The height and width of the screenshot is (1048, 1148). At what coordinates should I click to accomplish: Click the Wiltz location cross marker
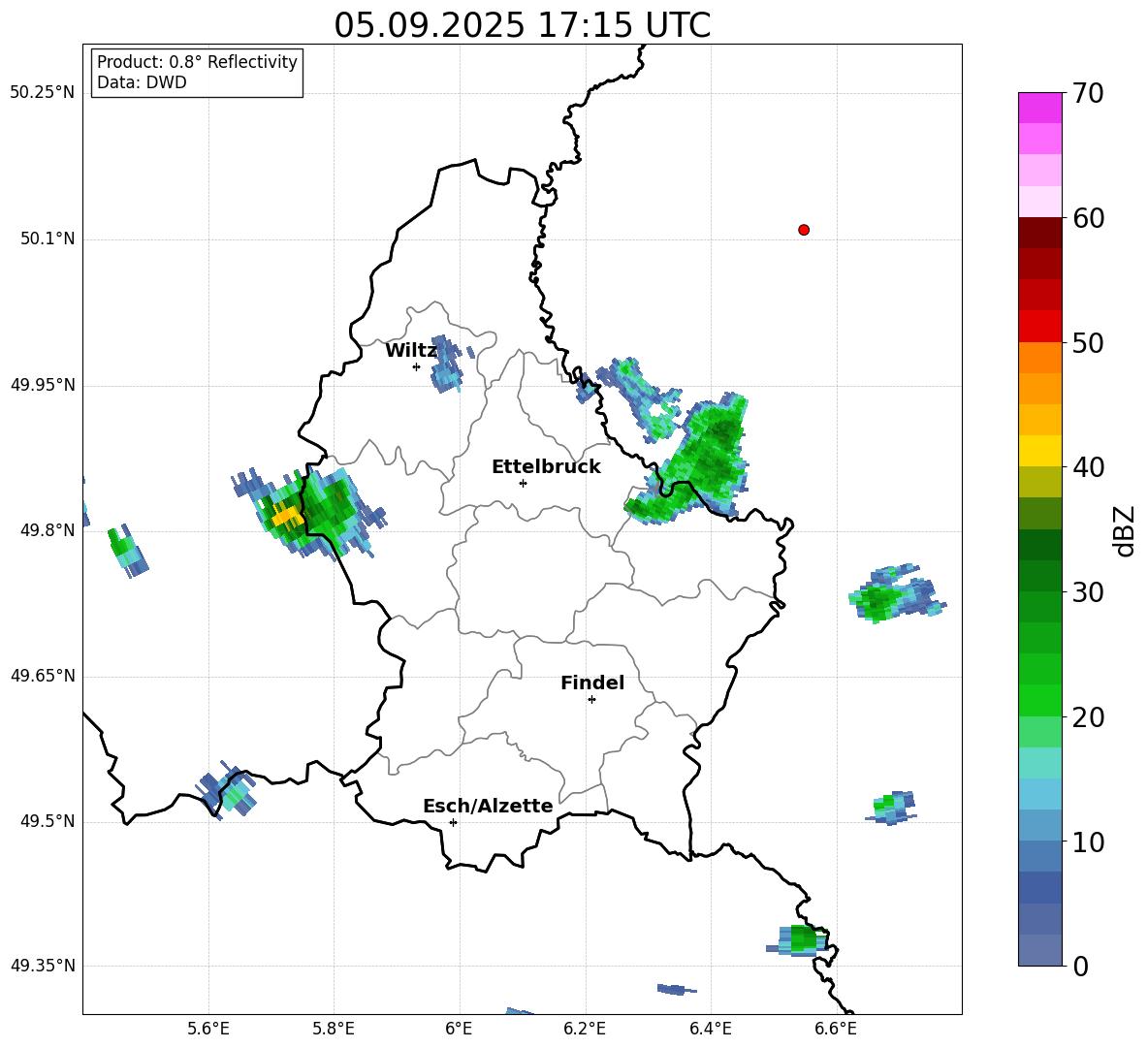(x=416, y=366)
